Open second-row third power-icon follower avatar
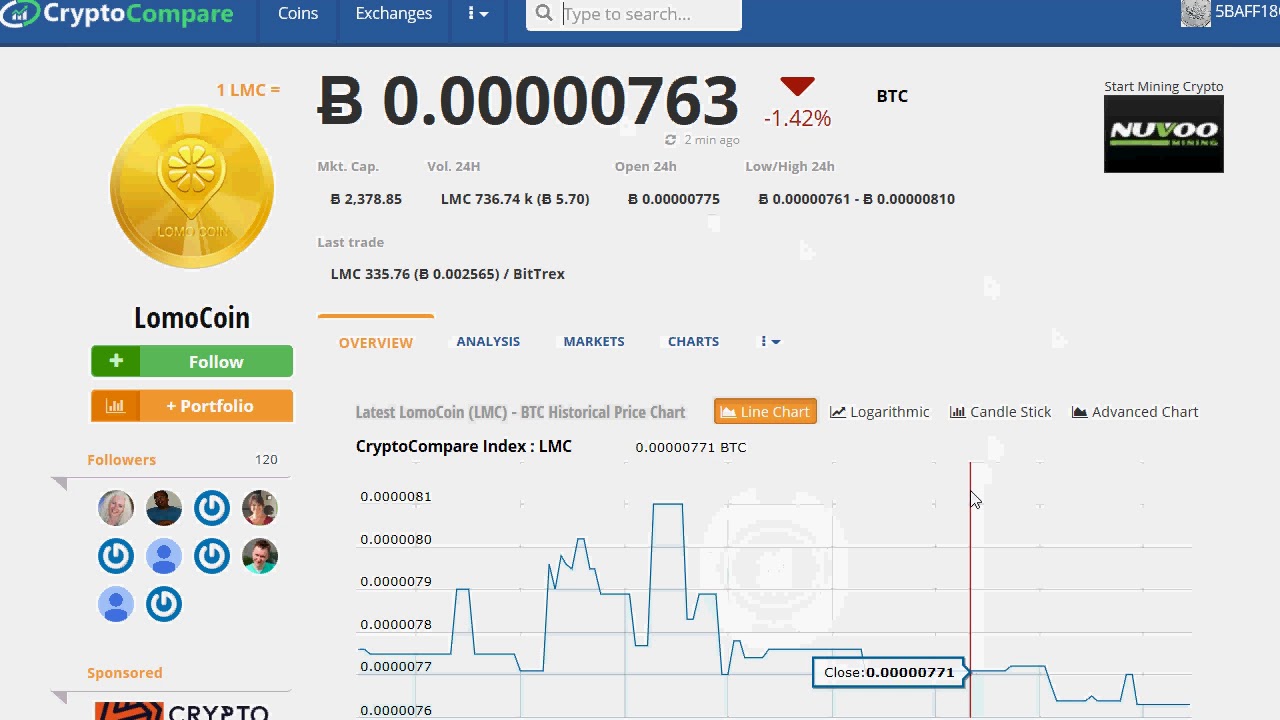1280x720 pixels. coord(212,556)
